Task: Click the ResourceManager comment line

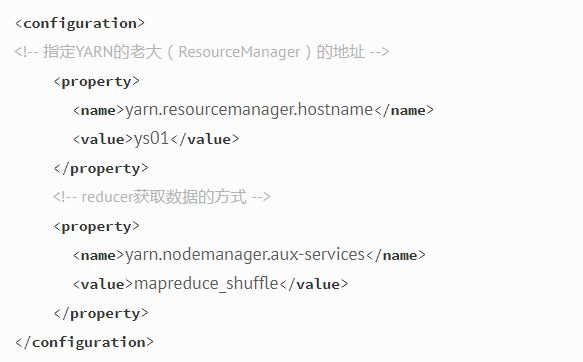Action: click(202, 52)
